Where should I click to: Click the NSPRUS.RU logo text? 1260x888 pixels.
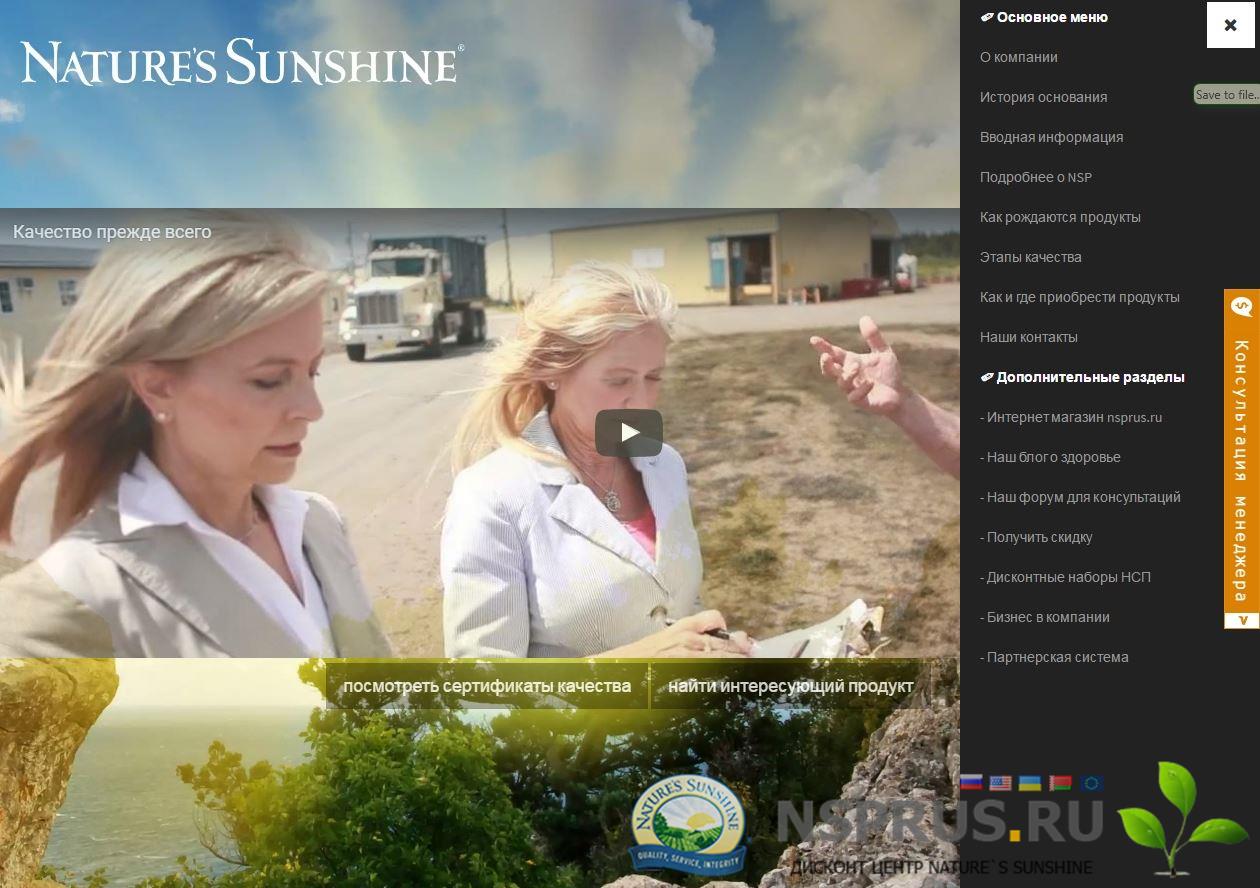[940, 821]
